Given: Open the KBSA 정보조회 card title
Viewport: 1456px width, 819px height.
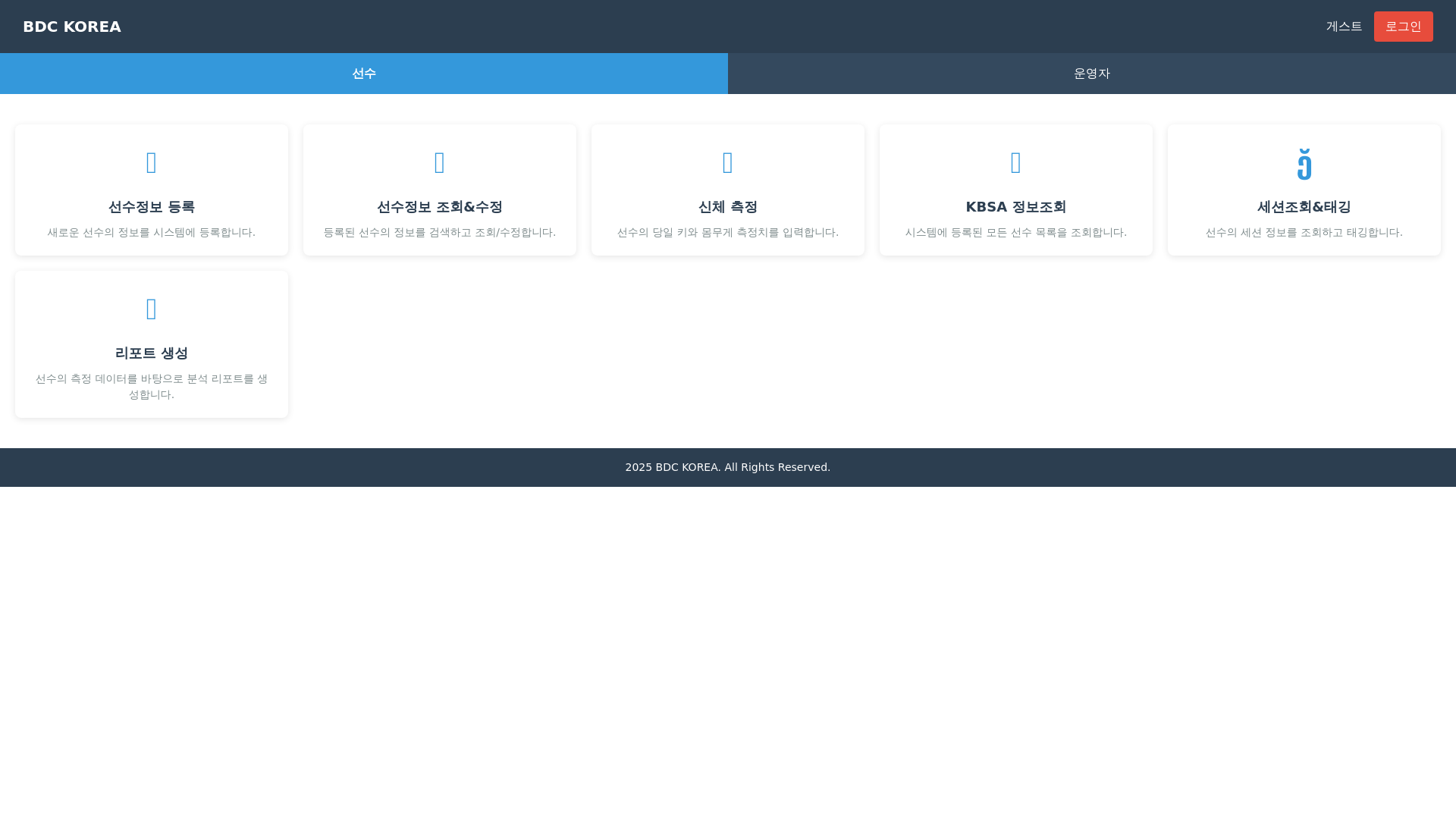Looking at the screenshot, I should pyautogui.click(x=1016, y=207).
